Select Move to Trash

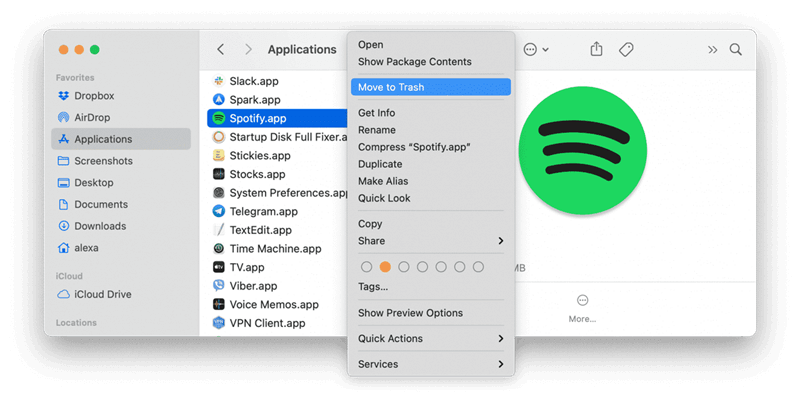coord(431,87)
